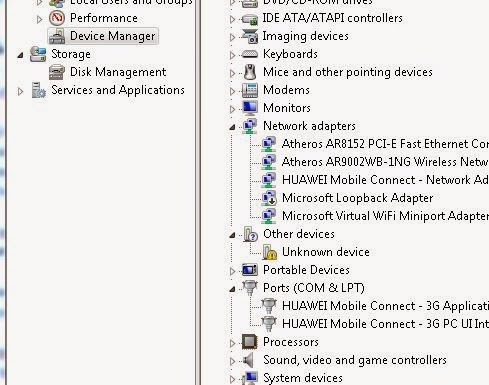The image size is (489, 385).
Task: Click the Services and Applications icon
Action: [x=38, y=90]
